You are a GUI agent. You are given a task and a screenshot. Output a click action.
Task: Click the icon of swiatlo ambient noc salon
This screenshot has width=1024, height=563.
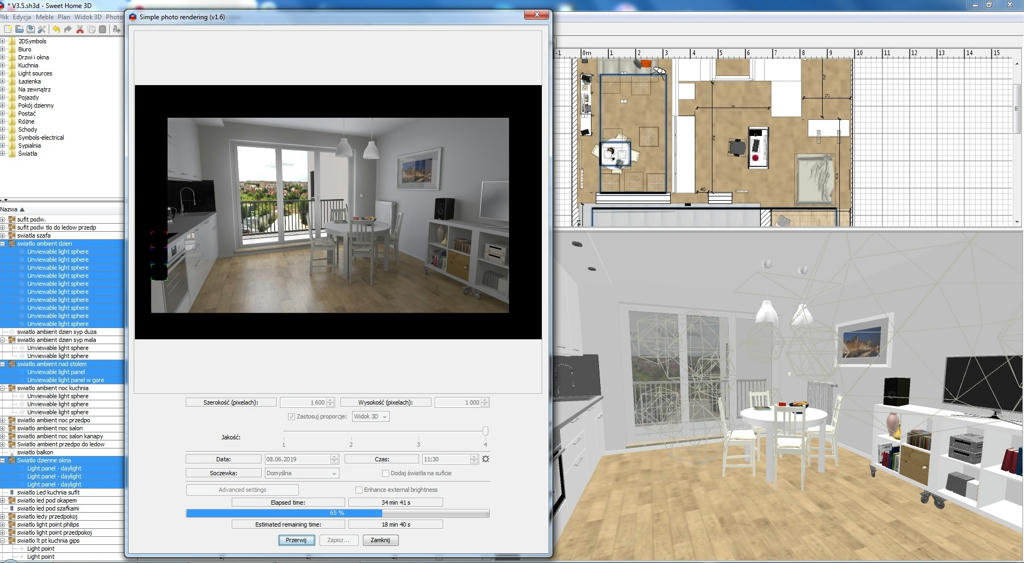point(12,428)
